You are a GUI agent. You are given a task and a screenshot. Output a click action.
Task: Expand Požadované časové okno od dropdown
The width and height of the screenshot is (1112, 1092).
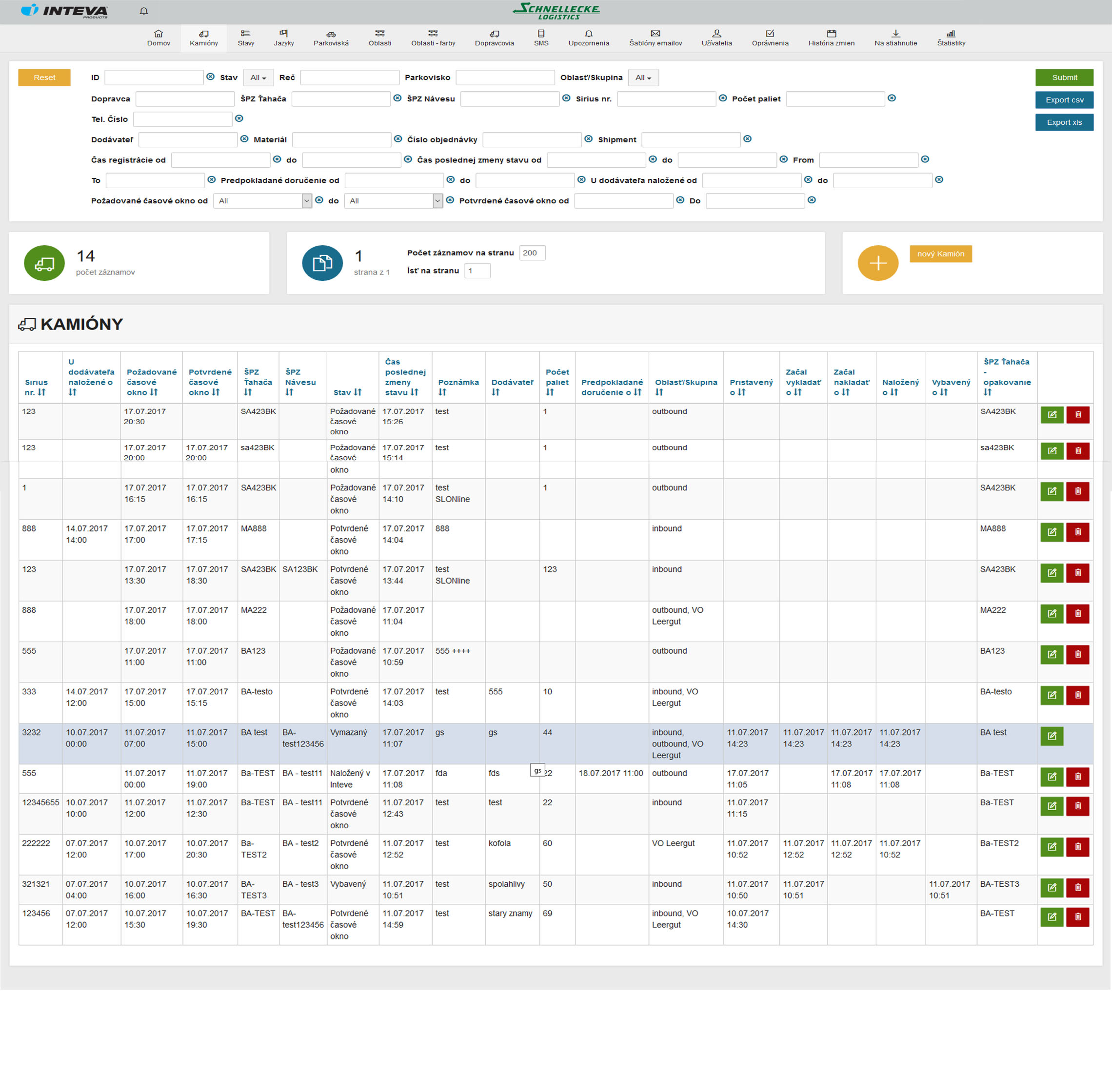tap(306, 201)
